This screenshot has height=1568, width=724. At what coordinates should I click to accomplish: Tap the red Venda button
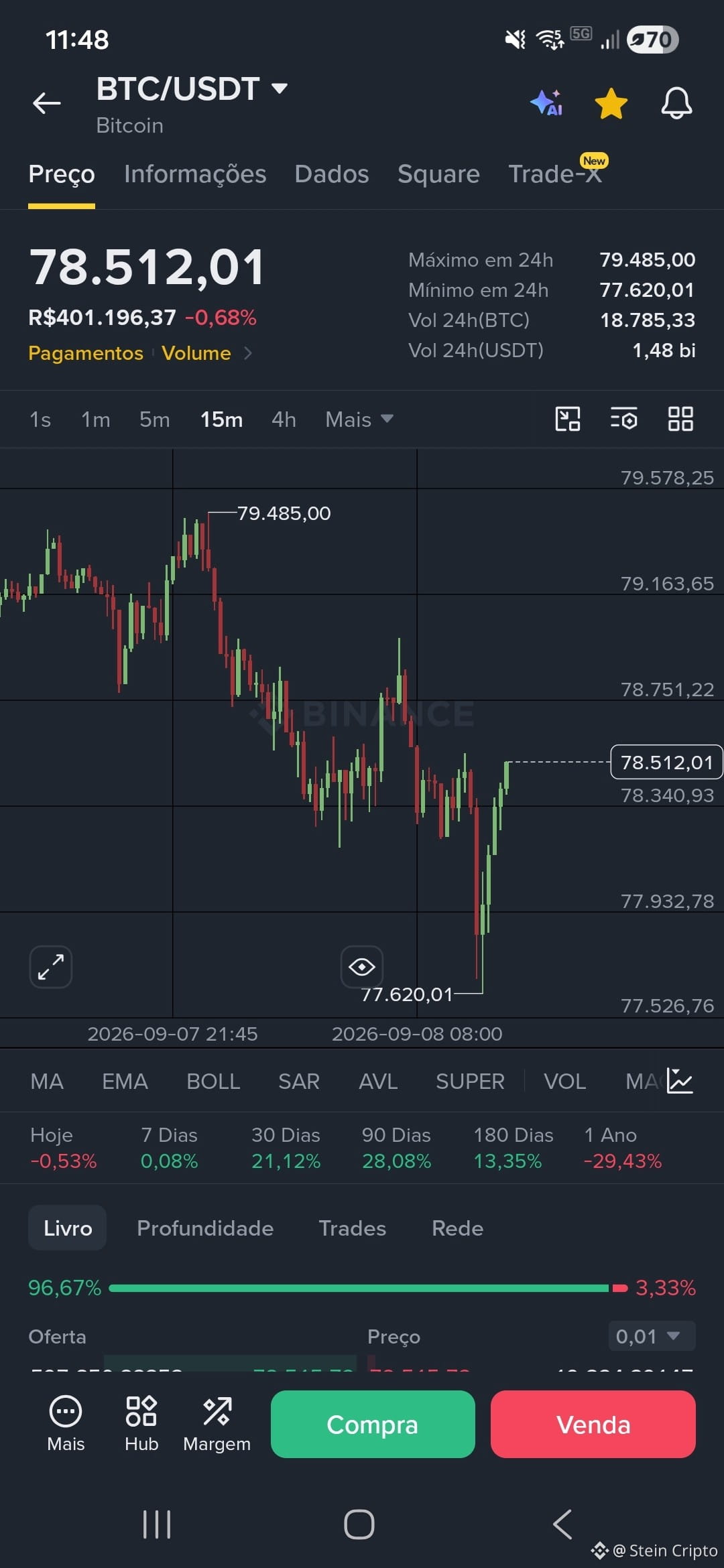(593, 1424)
